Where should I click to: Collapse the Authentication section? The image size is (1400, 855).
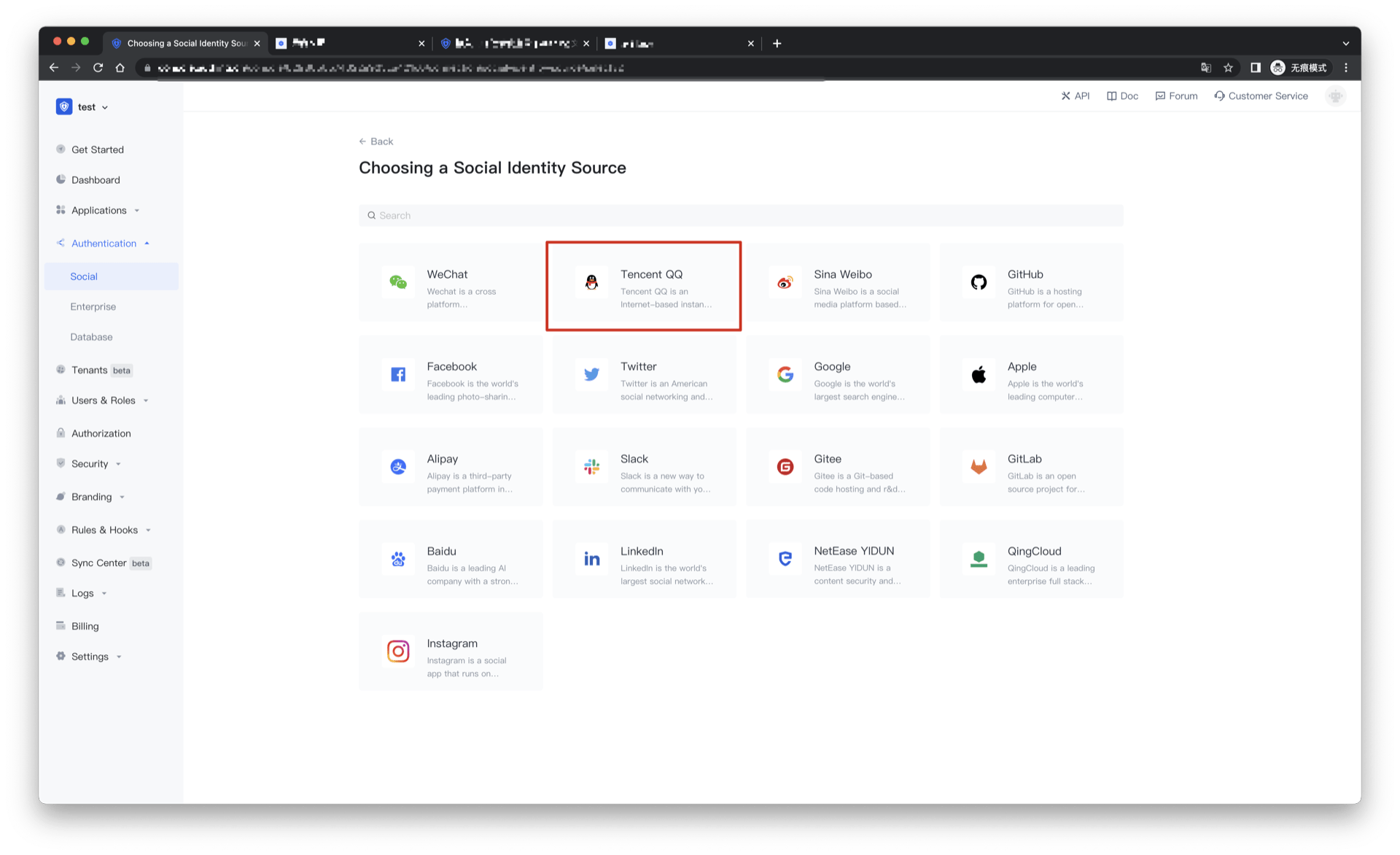pos(104,243)
